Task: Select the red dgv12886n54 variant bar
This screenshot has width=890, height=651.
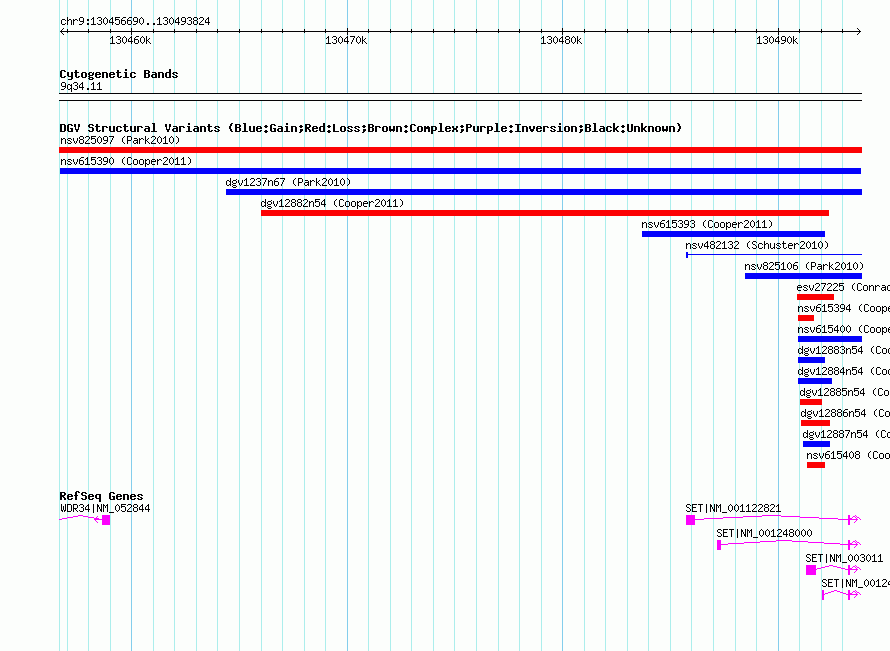Action: (x=816, y=423)
